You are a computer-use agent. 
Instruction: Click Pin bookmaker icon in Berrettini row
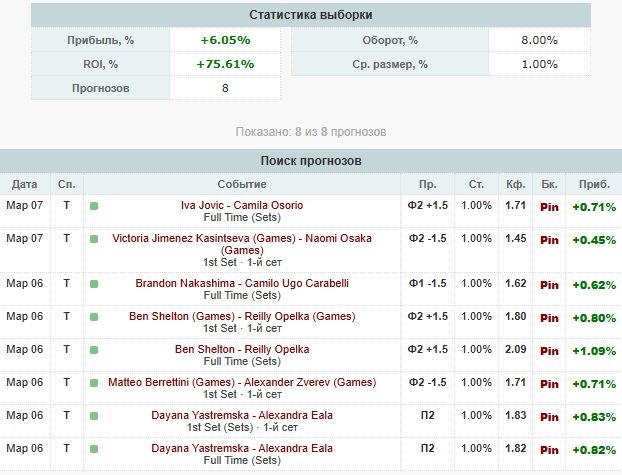click(x=549, y=383)
